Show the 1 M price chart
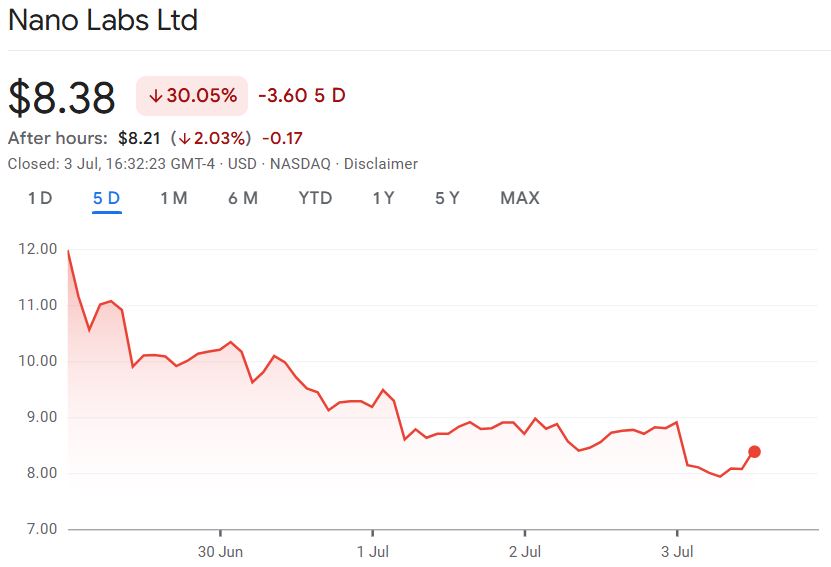This screenshot has height=567, width=831. click(x=173, y=198)
